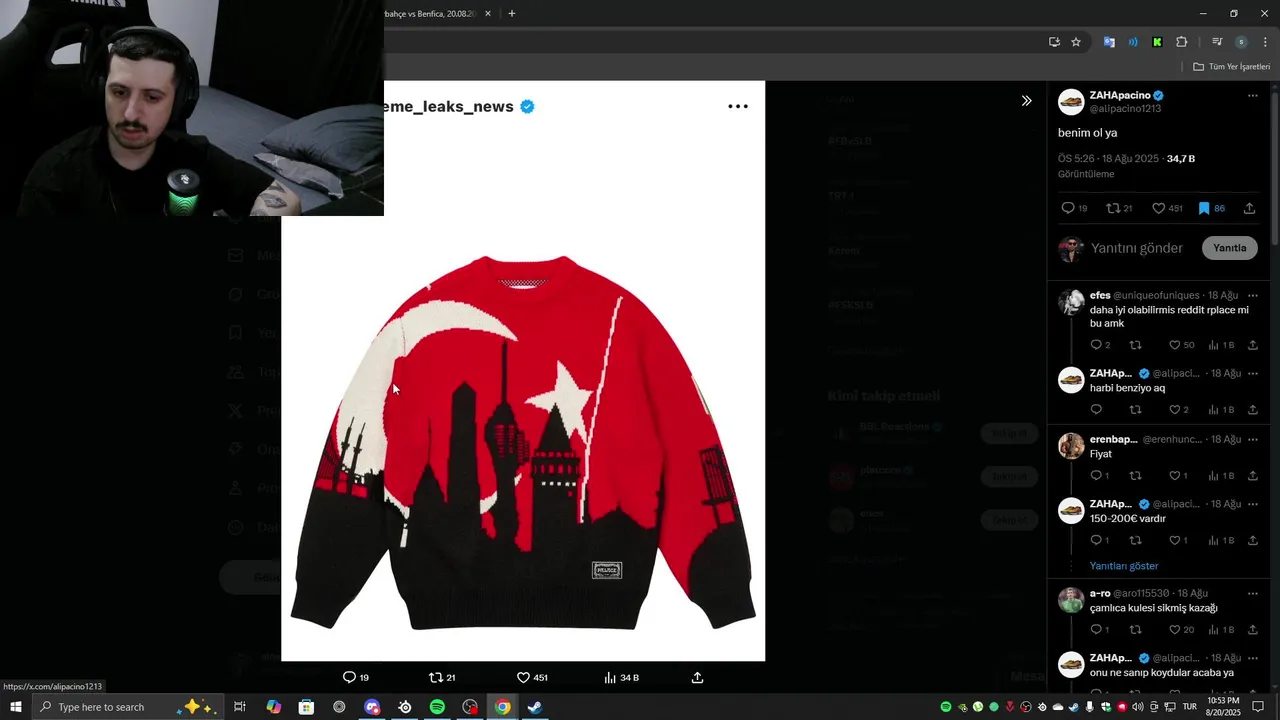Open the green K extension icon
1280x720 pixels.
coord(1157,42)
